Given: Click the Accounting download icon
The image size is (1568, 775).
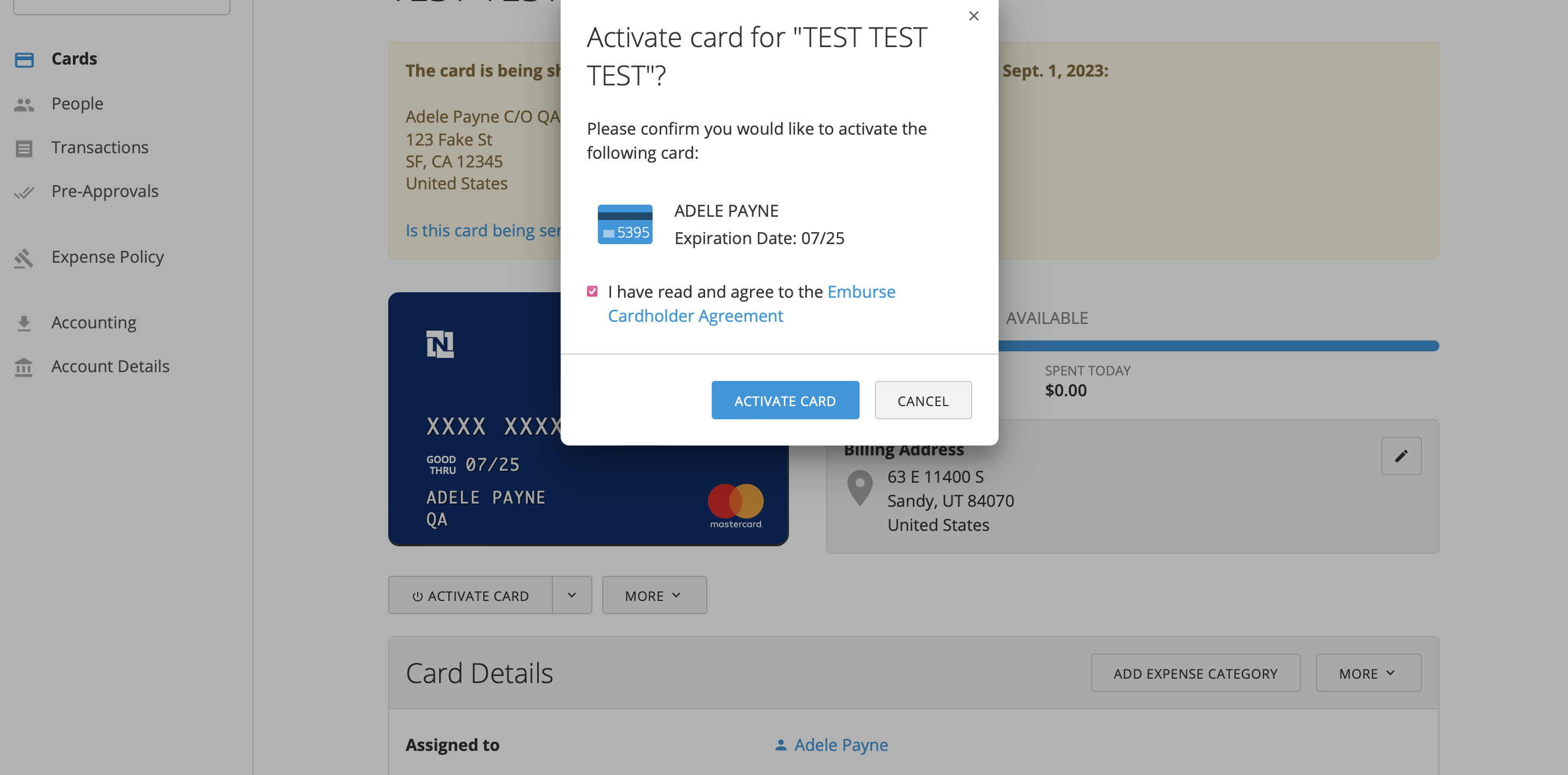Looking at the screenshot, I should click(x=24, y=323).
